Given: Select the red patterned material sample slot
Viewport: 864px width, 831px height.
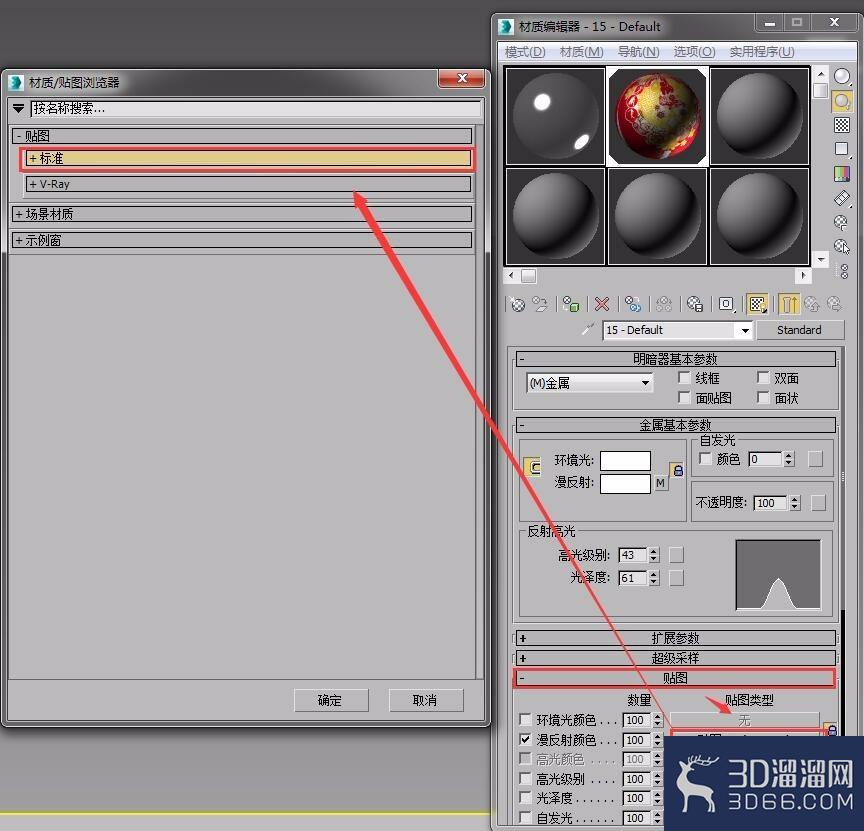Looking at the screenshot, I should coord(657,116).
